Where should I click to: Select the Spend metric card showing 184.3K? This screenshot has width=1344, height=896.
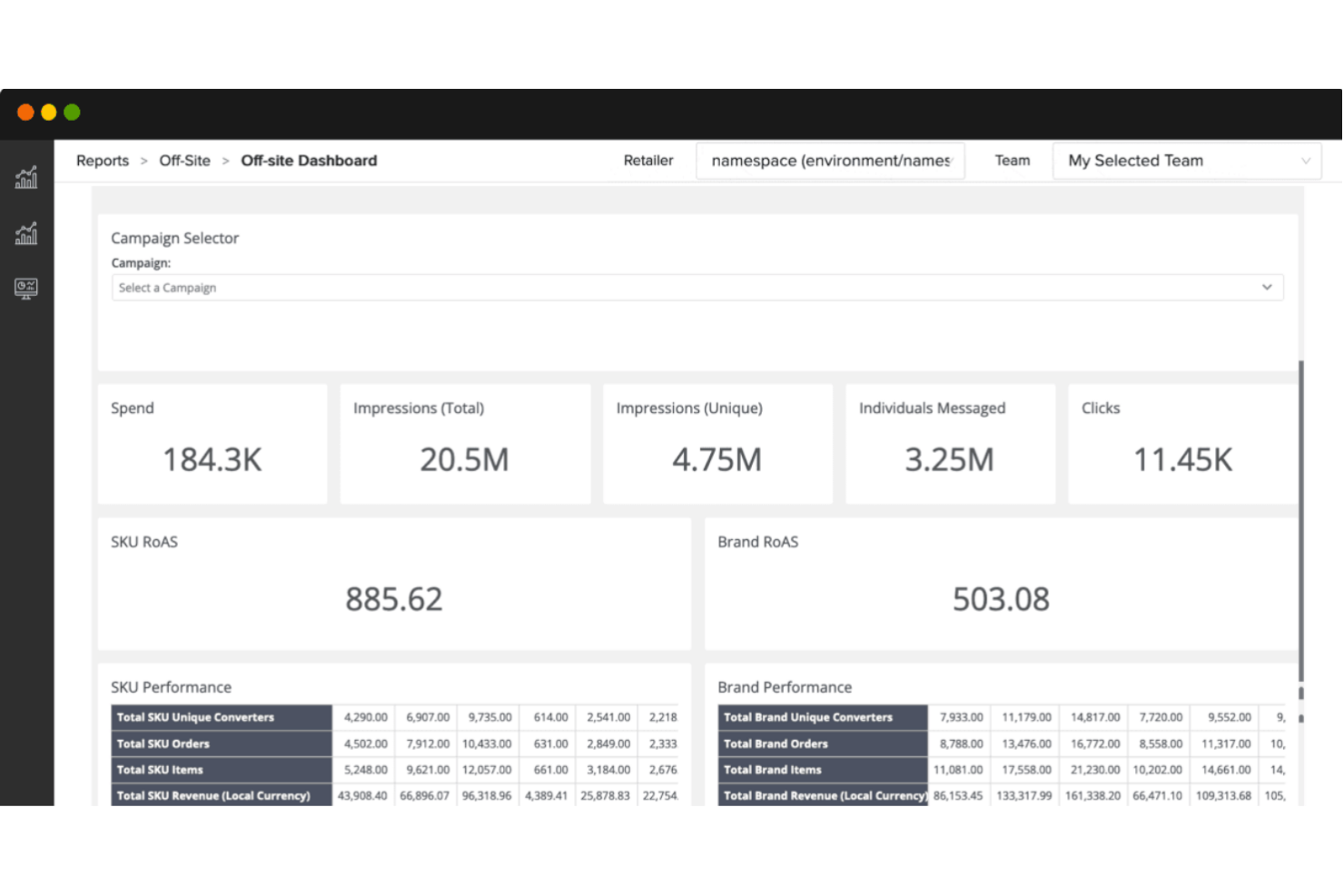click(212, 443)
